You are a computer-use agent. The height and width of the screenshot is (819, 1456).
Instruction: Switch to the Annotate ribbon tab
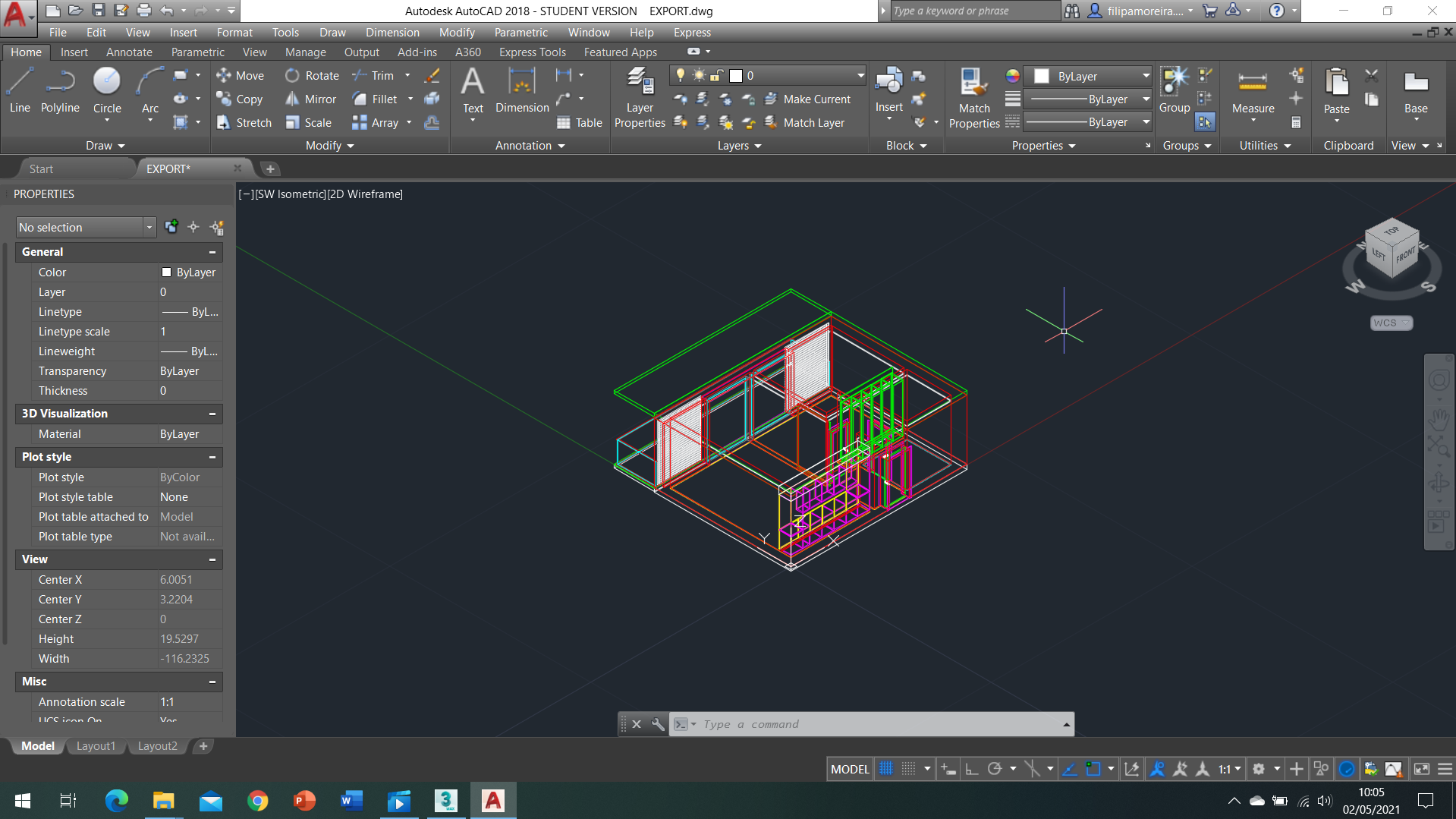[x=129, y=52]
